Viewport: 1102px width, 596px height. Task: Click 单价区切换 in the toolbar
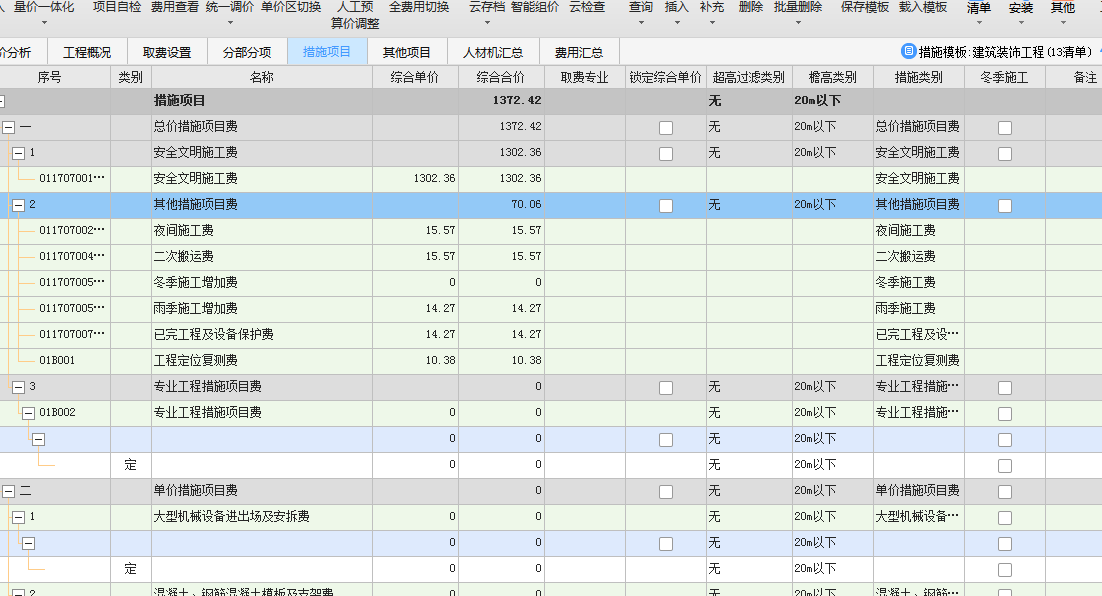pyautogui.click(x=291, y=8)
